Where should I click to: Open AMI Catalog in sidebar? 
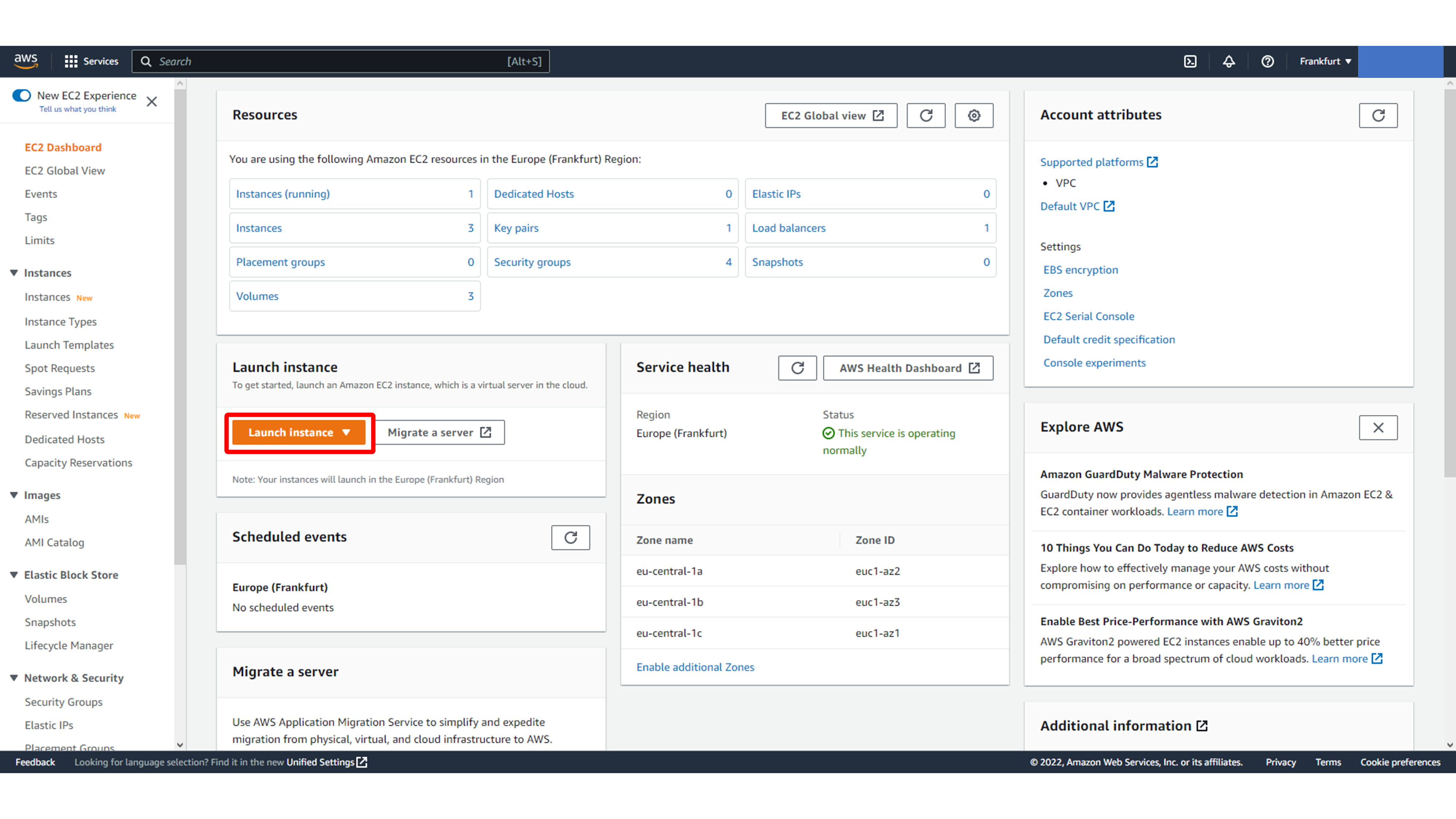[54, 543]
